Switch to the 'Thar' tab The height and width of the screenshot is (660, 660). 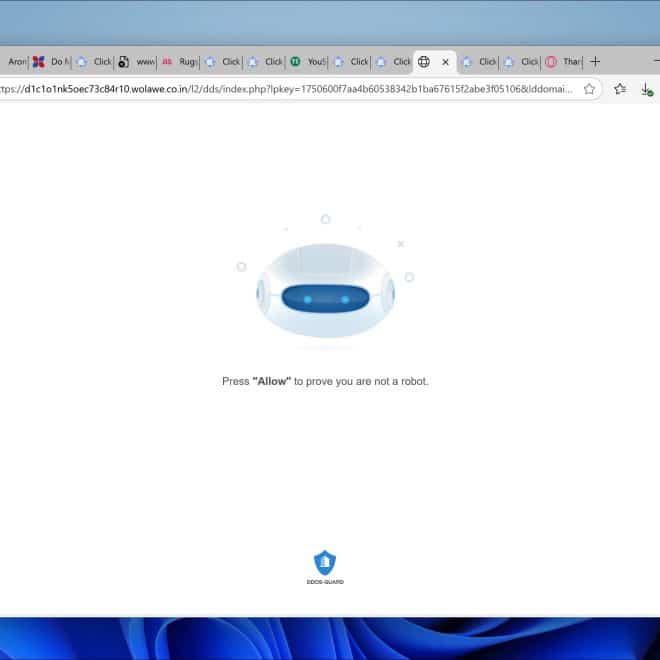563,62
